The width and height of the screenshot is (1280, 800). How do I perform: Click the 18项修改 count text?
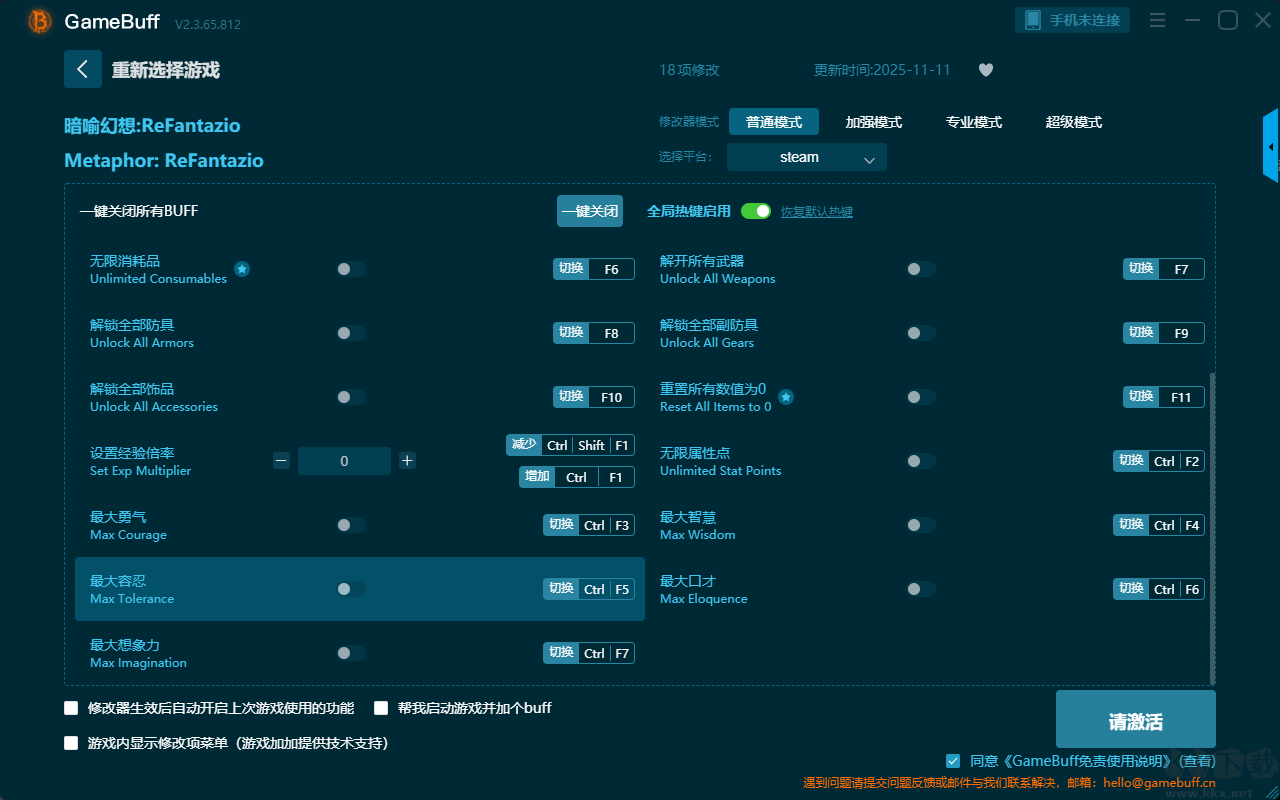pyautogui.click(x=689, y=70)
